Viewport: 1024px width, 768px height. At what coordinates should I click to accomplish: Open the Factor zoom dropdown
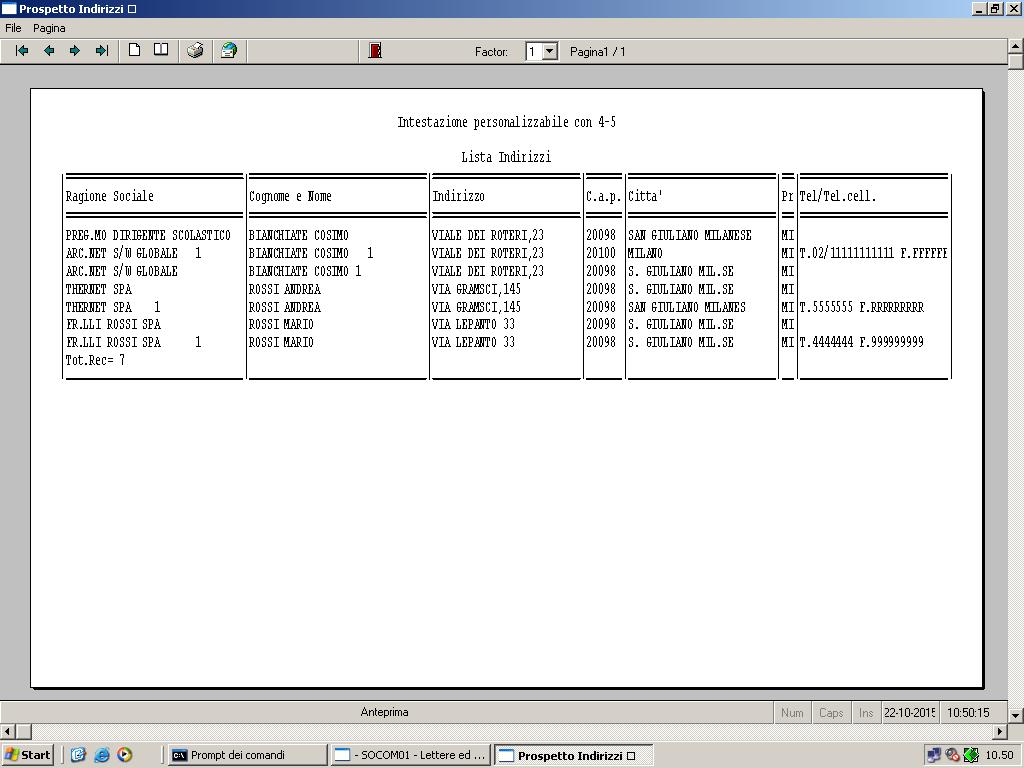[x=550, y=52]
